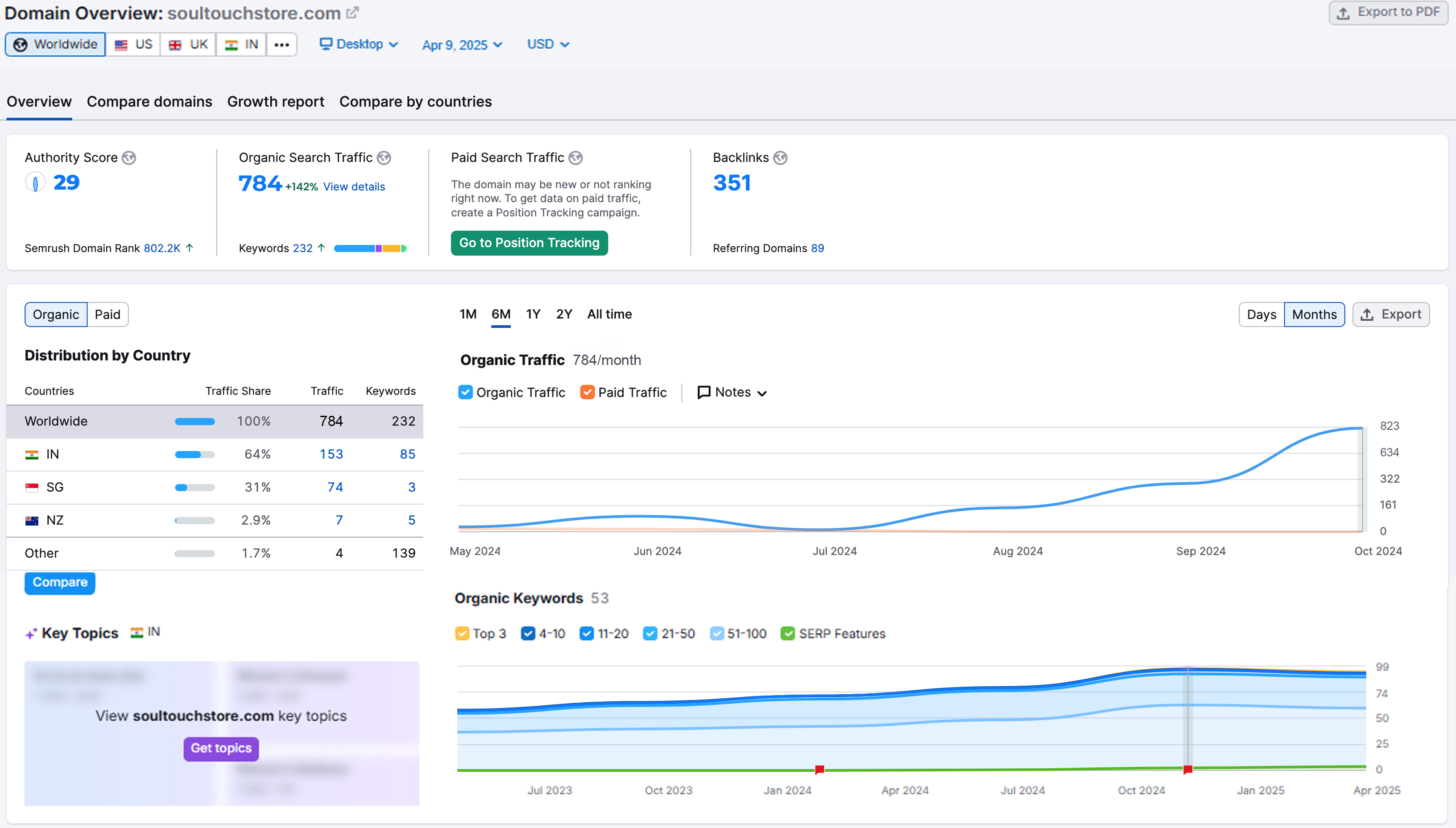
Task: Click the SG keywords value 3
Action: (412, 487)
